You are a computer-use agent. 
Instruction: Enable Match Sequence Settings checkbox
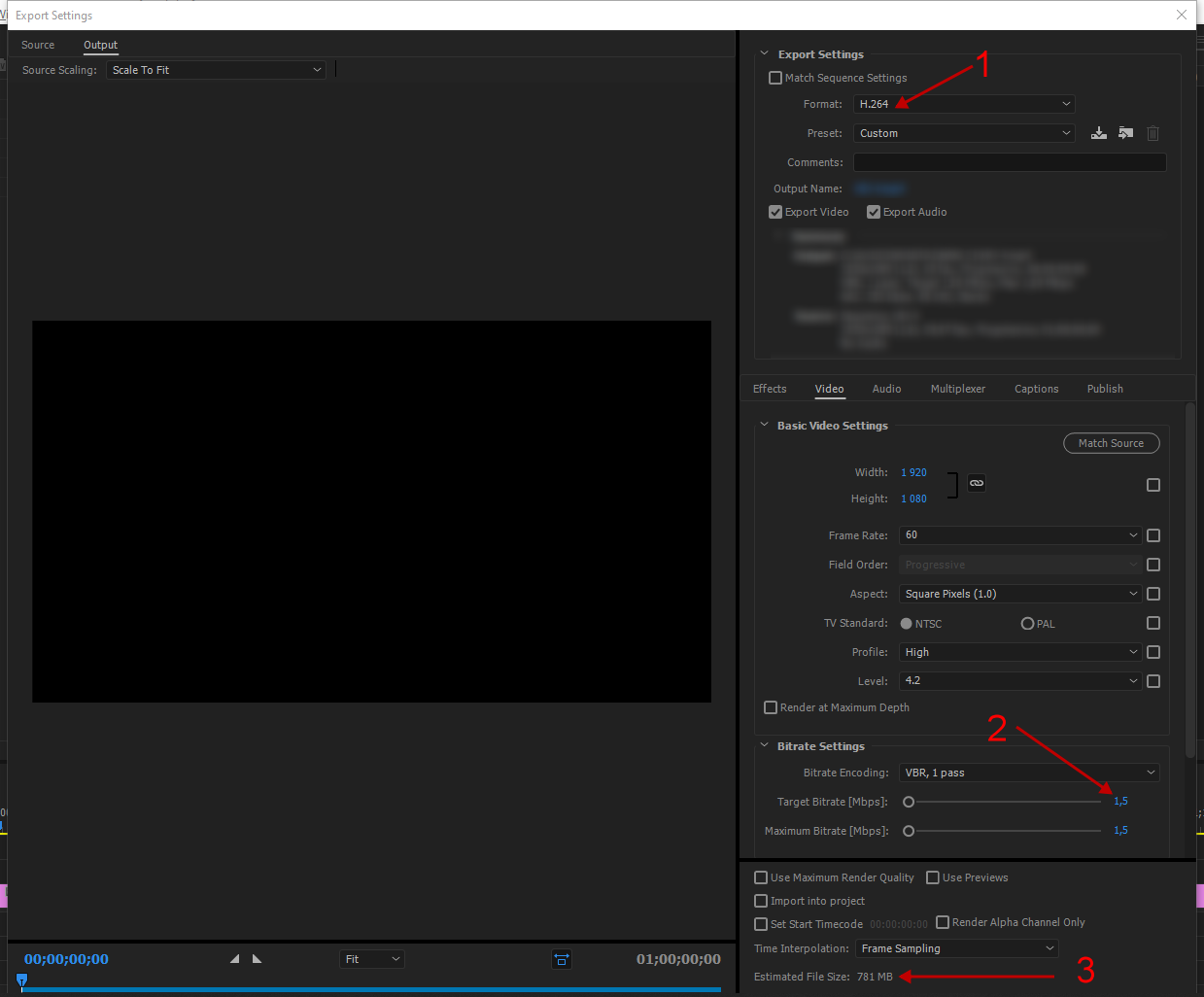(775, 78)
